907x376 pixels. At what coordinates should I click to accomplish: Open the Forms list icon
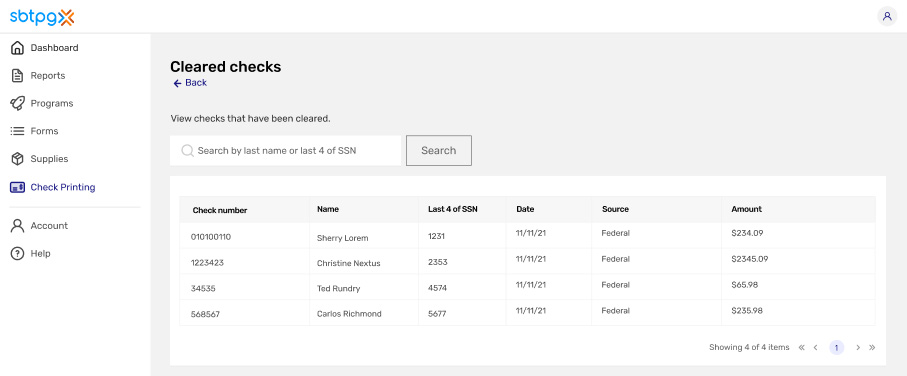[17, 131]
